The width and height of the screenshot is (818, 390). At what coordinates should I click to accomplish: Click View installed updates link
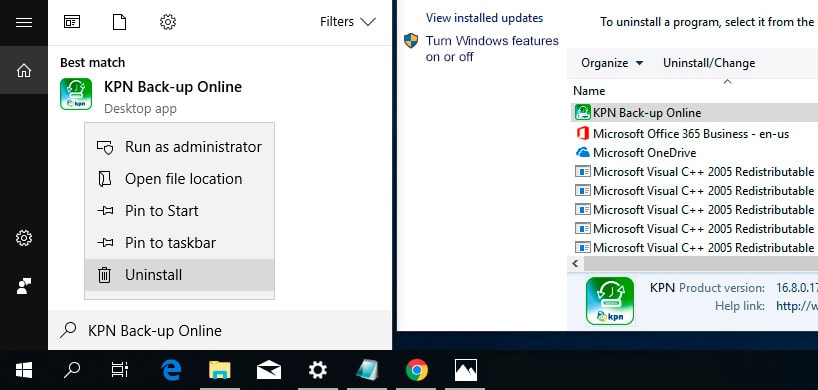coord(484,18)
